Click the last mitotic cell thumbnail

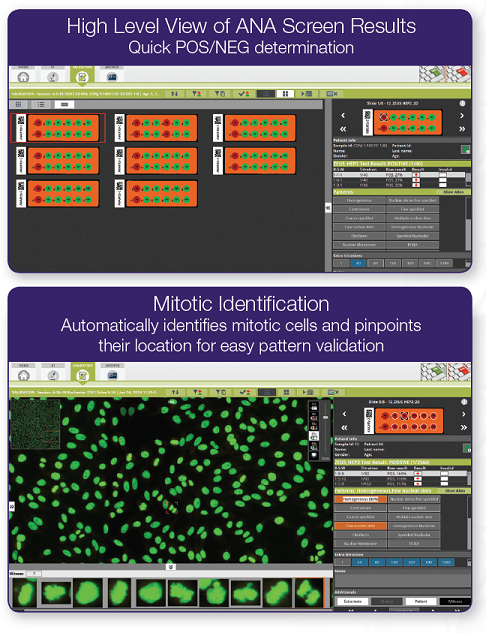(x=310, y=593)
